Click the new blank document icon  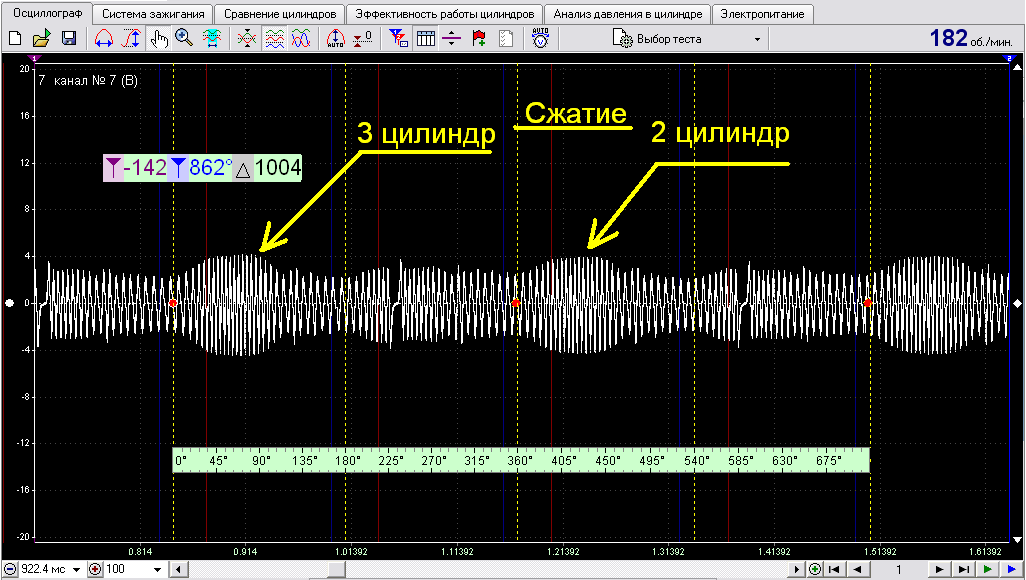click(x=14, y=39)
